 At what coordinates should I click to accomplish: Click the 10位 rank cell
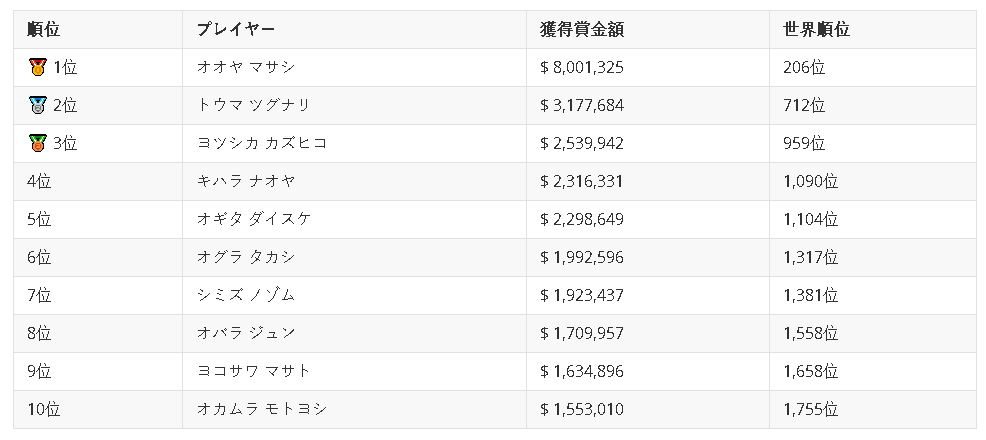coord(44,410)
